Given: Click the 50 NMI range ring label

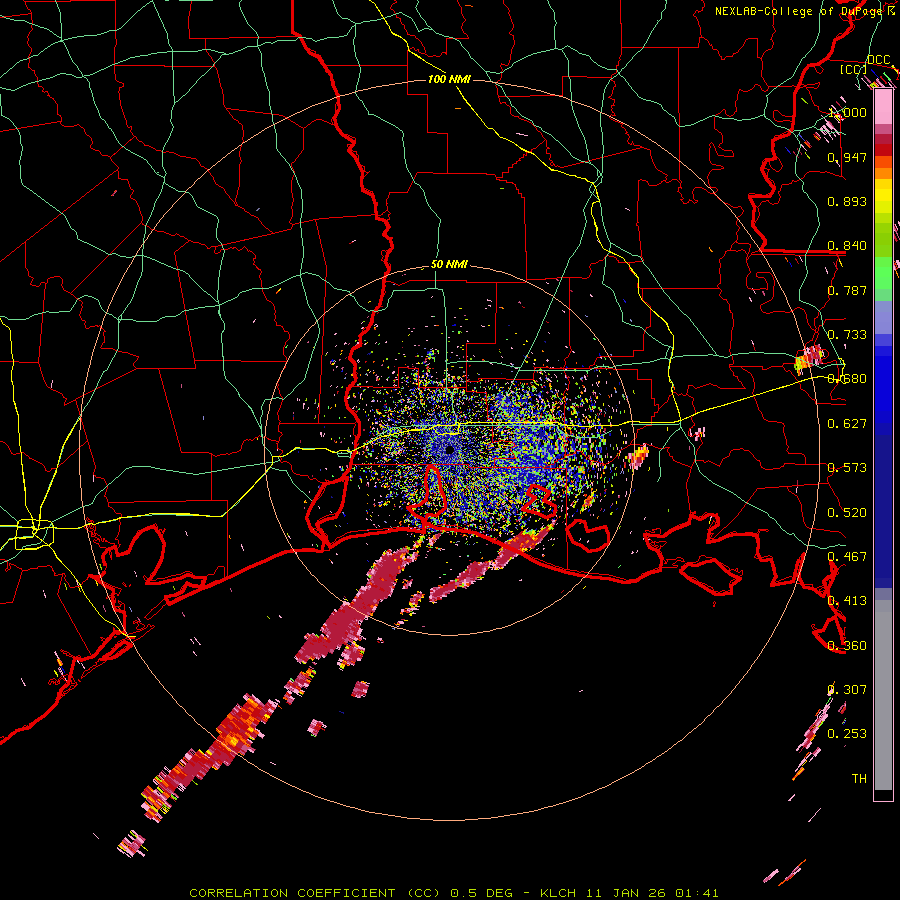Looking at the screenshot, I should pos(449,265).
